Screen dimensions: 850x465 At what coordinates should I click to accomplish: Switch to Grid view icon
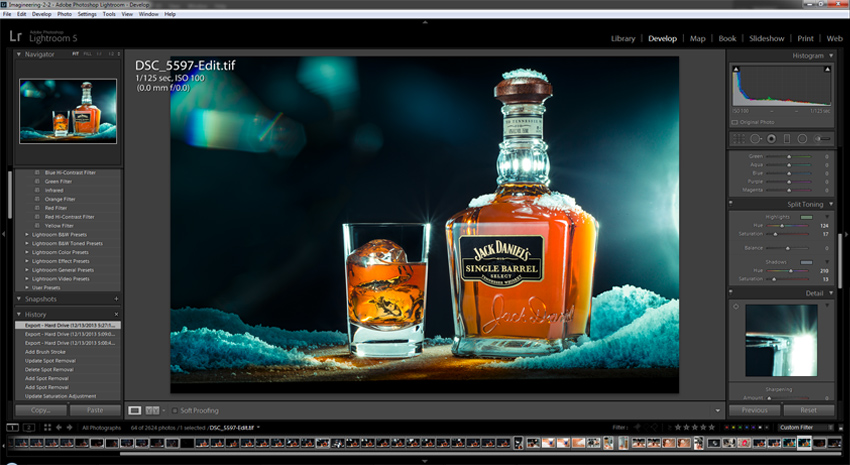click(x=47, y=428)
